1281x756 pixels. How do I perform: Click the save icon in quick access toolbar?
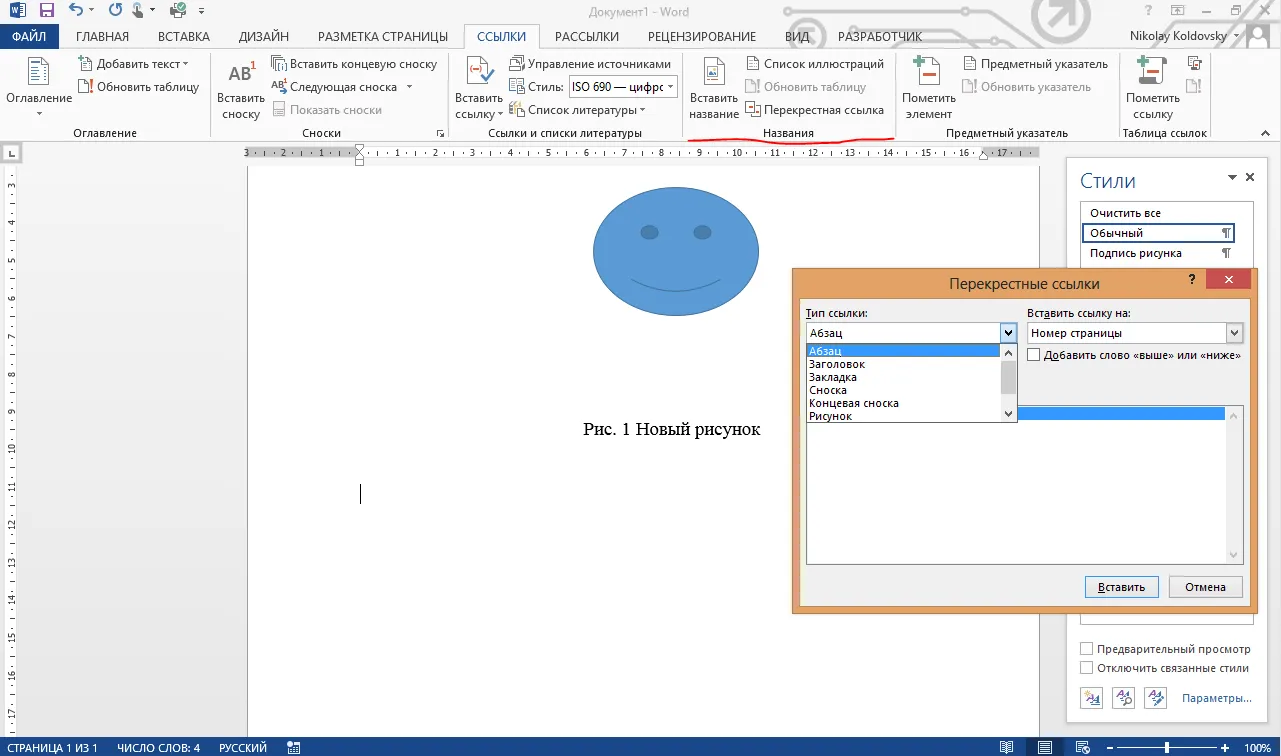pos(46,11)
